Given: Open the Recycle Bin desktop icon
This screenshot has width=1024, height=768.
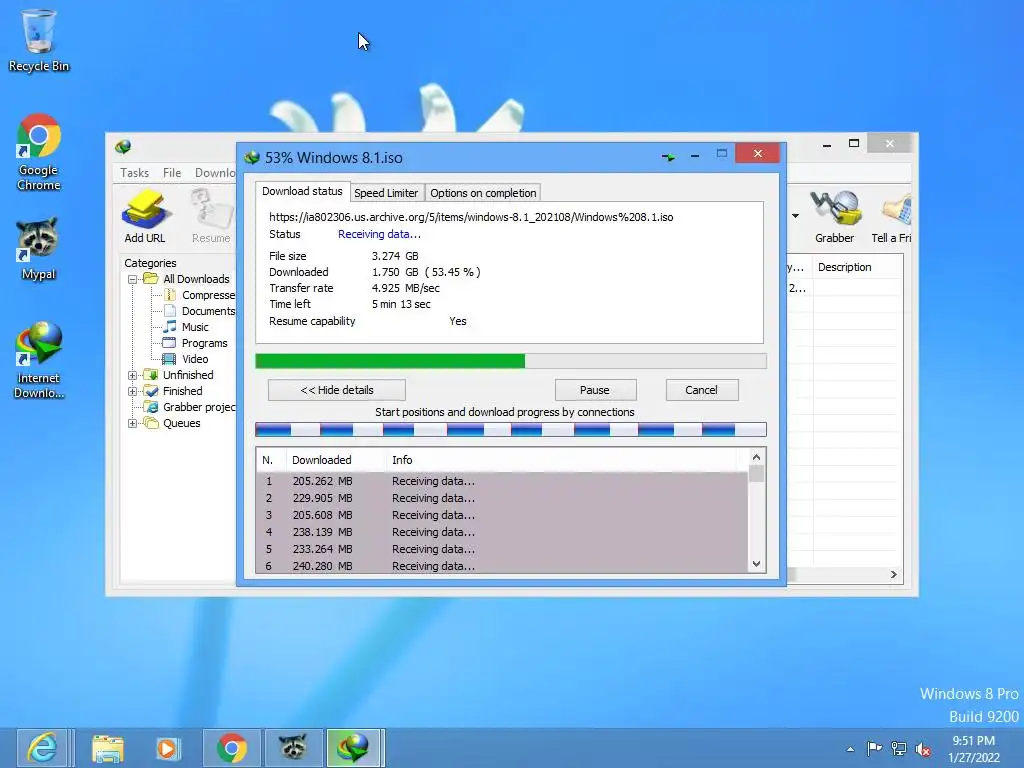Looking at the screenshot, I should tap(39, 40).
